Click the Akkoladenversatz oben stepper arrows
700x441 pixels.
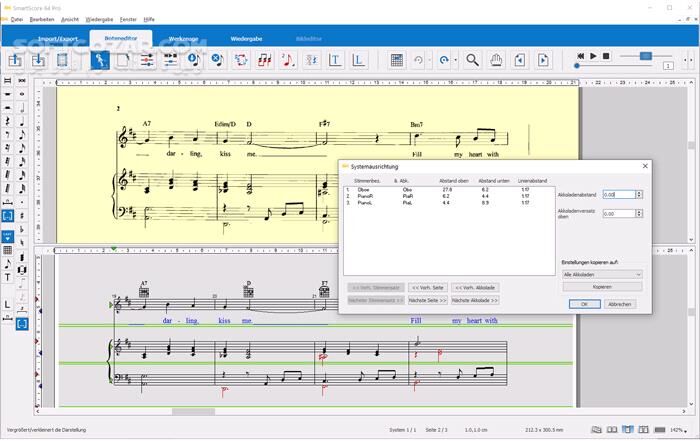pyautogui.click(x=639, y=214)
